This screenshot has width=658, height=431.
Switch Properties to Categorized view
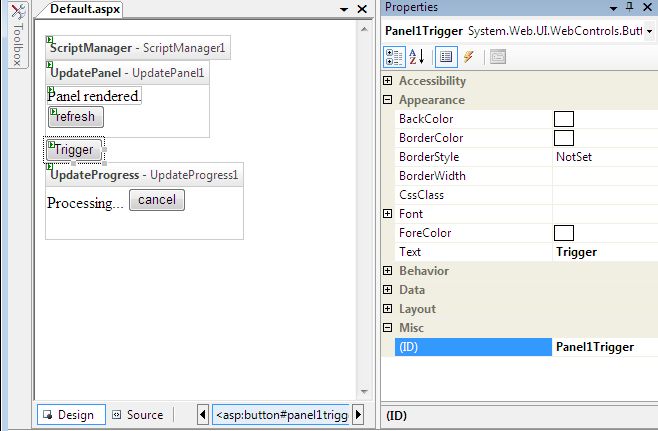[x=394, y=57]
